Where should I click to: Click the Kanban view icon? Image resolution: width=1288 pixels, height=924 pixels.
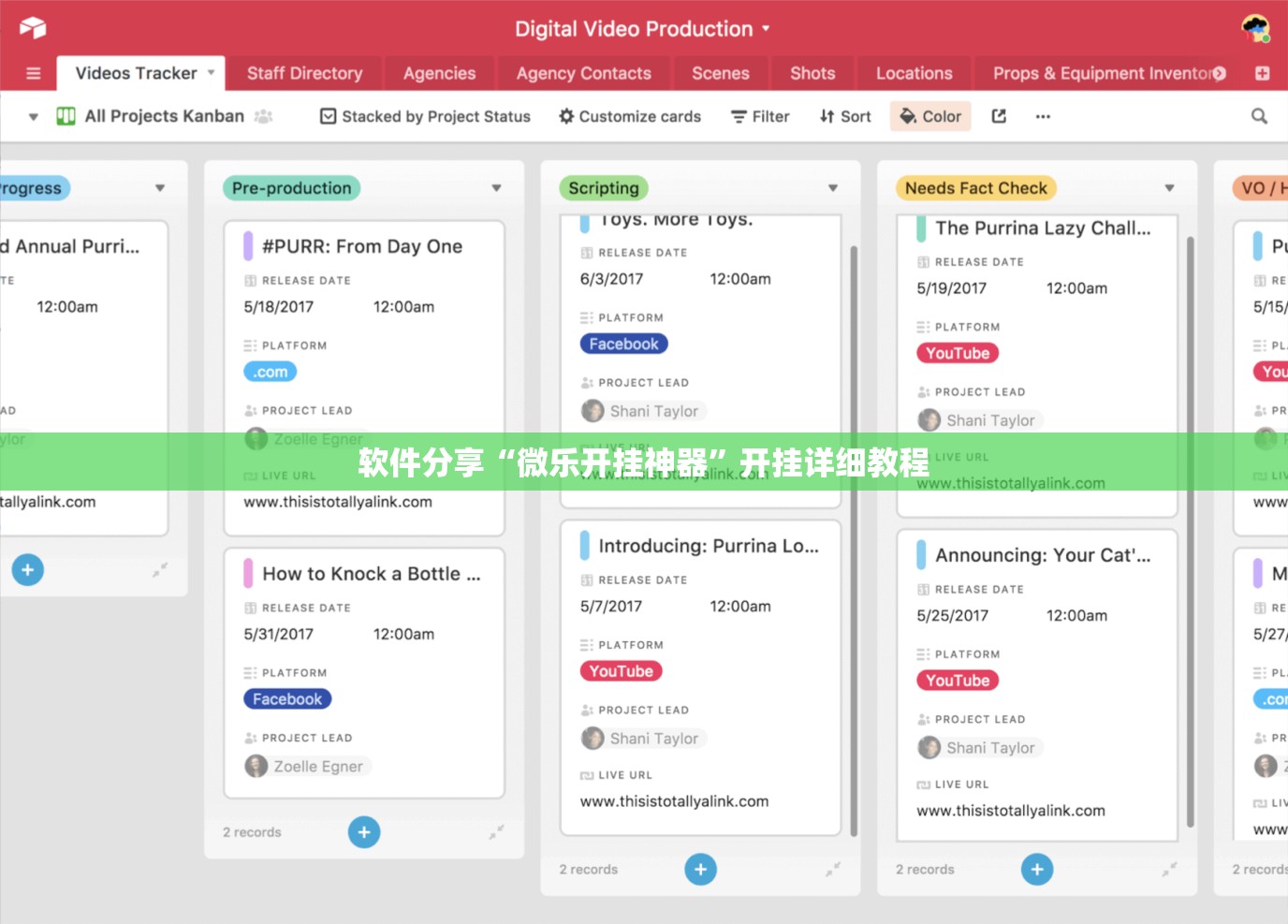point(66,116)
